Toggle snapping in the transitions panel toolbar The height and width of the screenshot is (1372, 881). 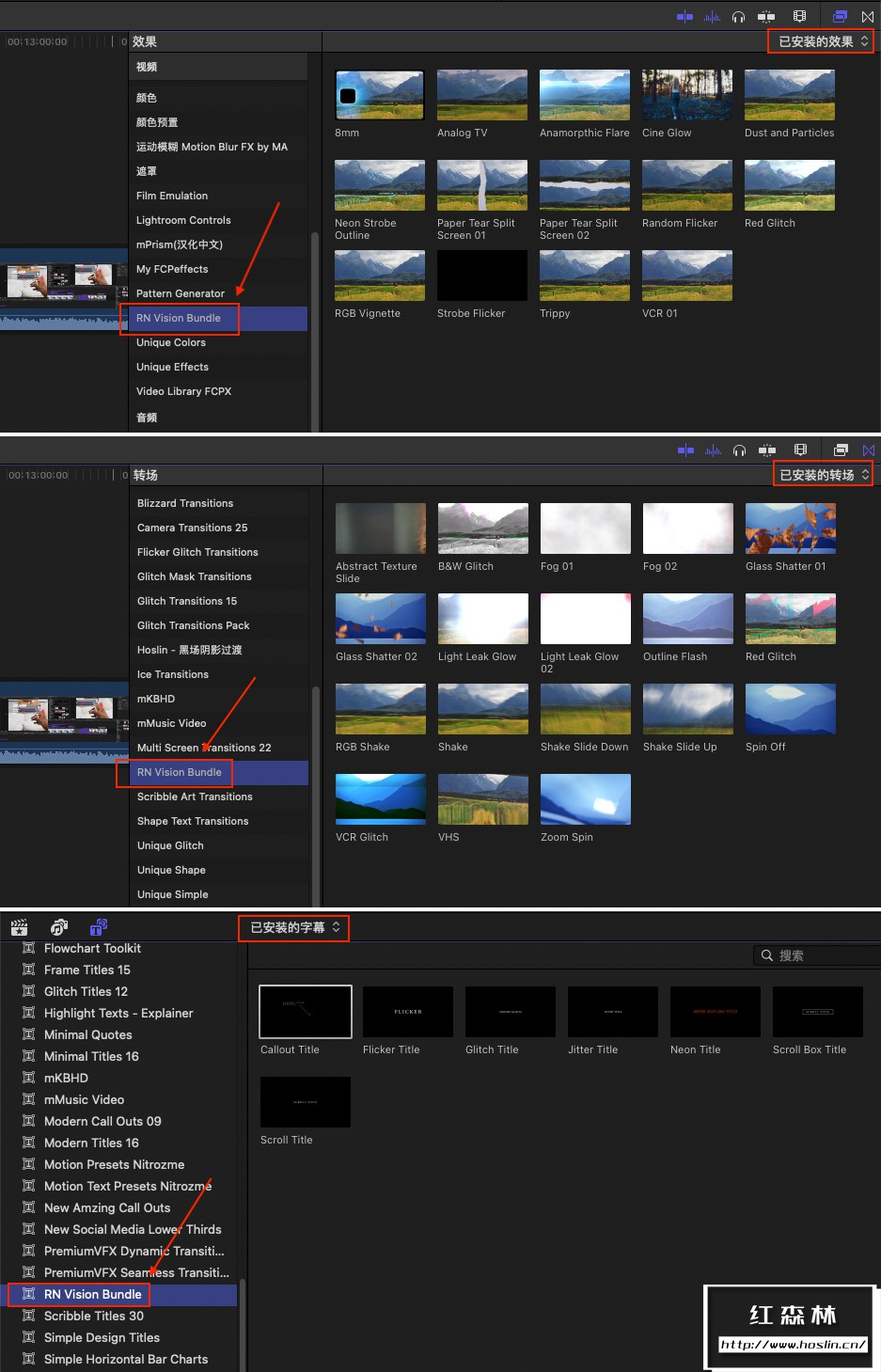(685, 450)
